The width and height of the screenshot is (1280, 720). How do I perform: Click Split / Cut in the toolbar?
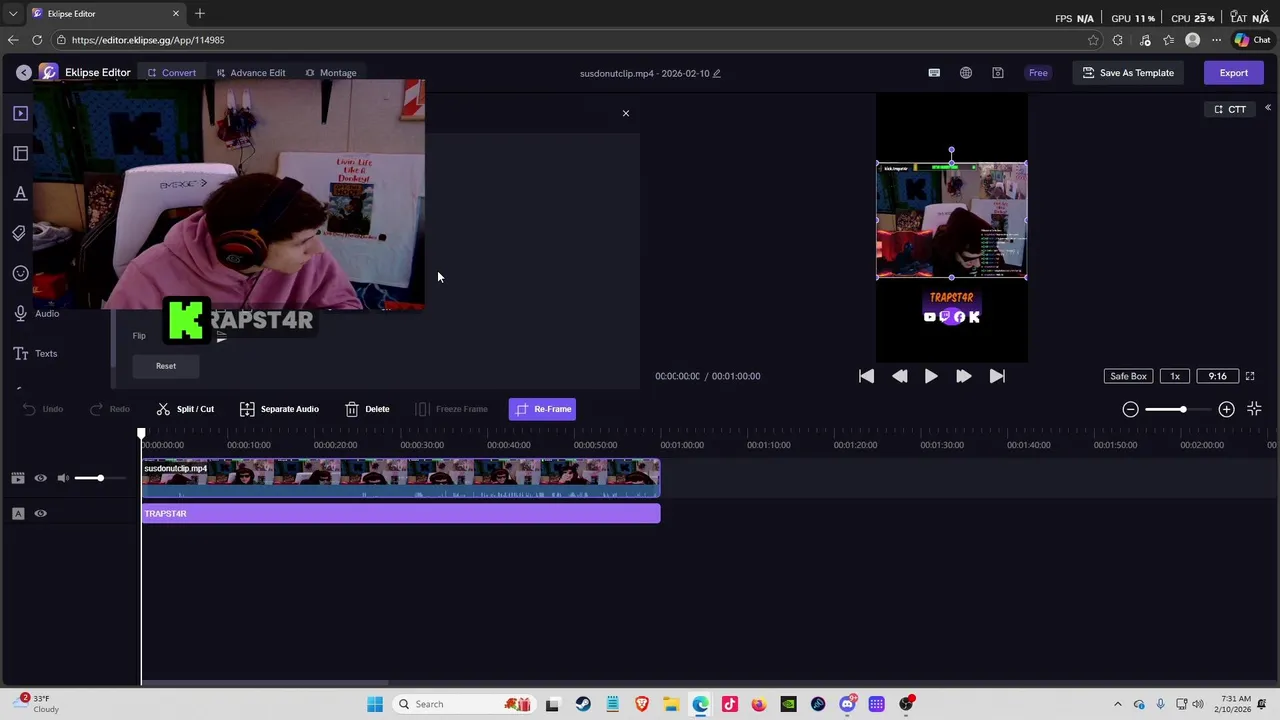[186, 409]
